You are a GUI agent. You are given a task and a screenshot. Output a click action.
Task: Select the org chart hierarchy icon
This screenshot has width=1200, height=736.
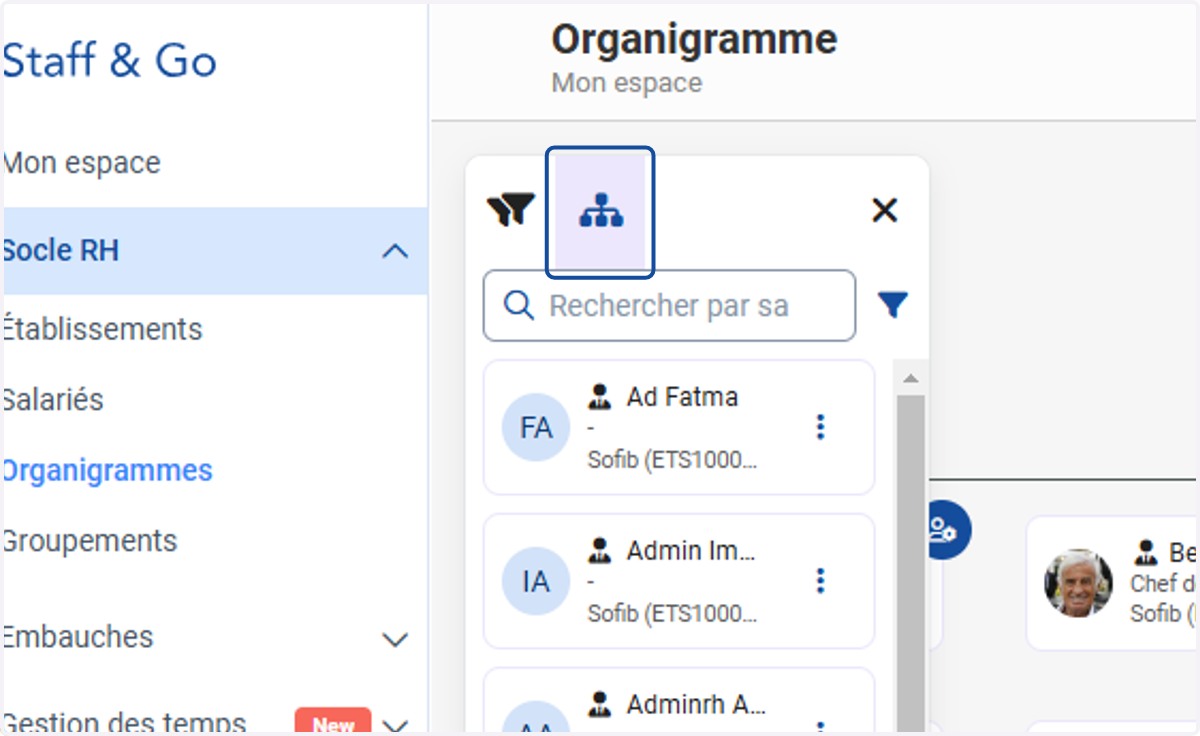pos(601,211)
